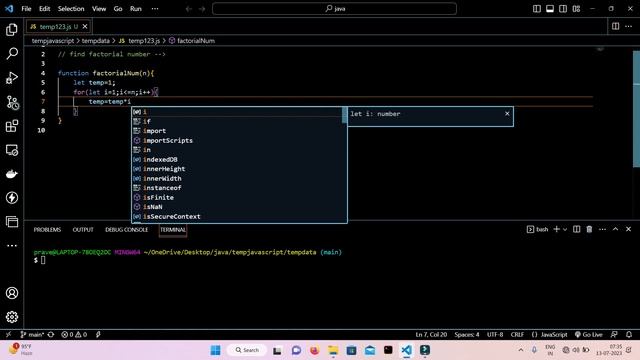Create a new terminal with plus
This screenshot has width=640, height=360.
point(556,229)
